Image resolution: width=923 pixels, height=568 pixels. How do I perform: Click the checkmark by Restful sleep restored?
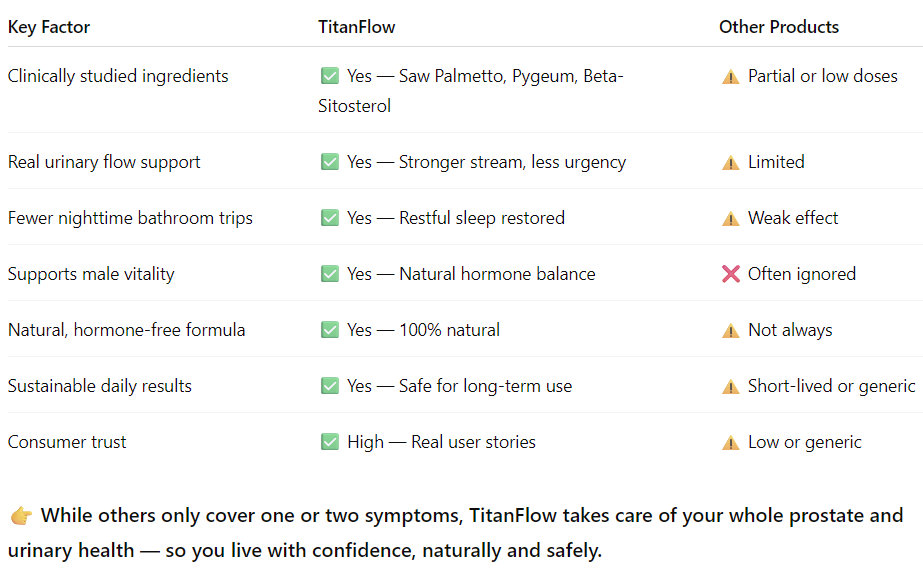(x=329, y=218)
